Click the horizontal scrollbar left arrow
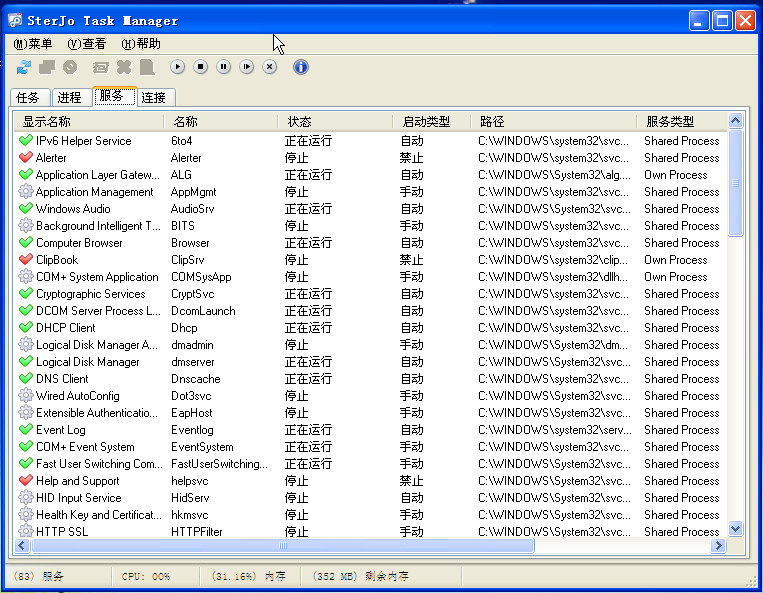The width and height of the screenshot is (763, 593). pos(21,545)
